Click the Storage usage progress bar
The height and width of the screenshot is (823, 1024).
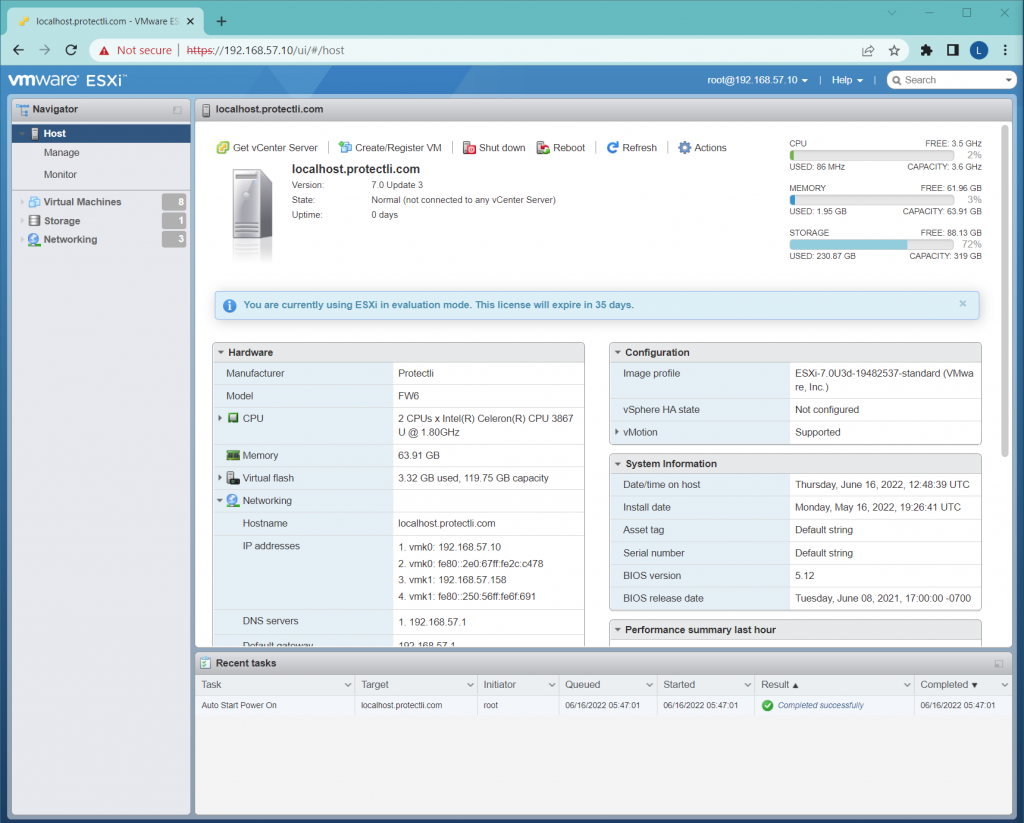click(x=871, y=244)
